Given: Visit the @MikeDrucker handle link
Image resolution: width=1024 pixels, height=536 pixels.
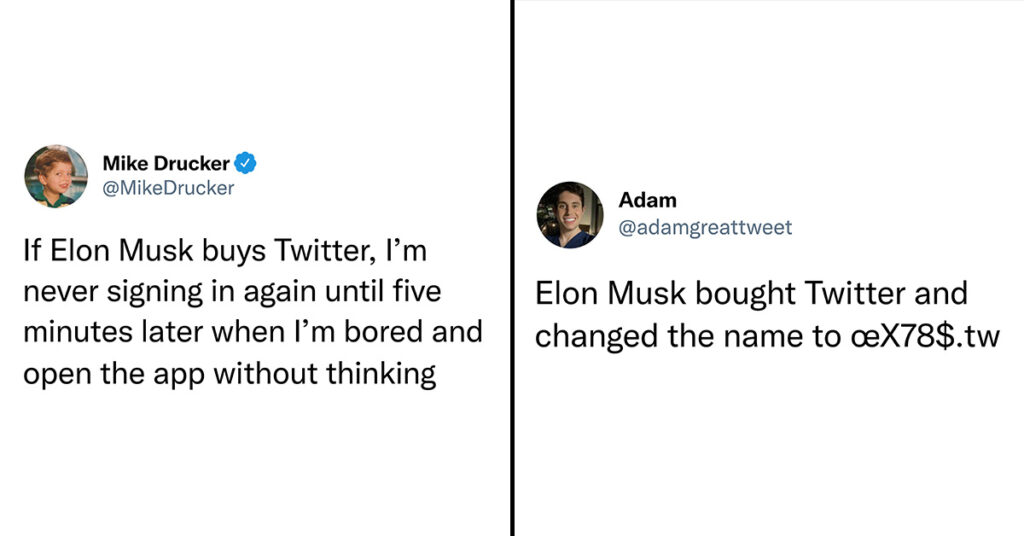Looking at the screenshot, I should [x=168, y=188].
